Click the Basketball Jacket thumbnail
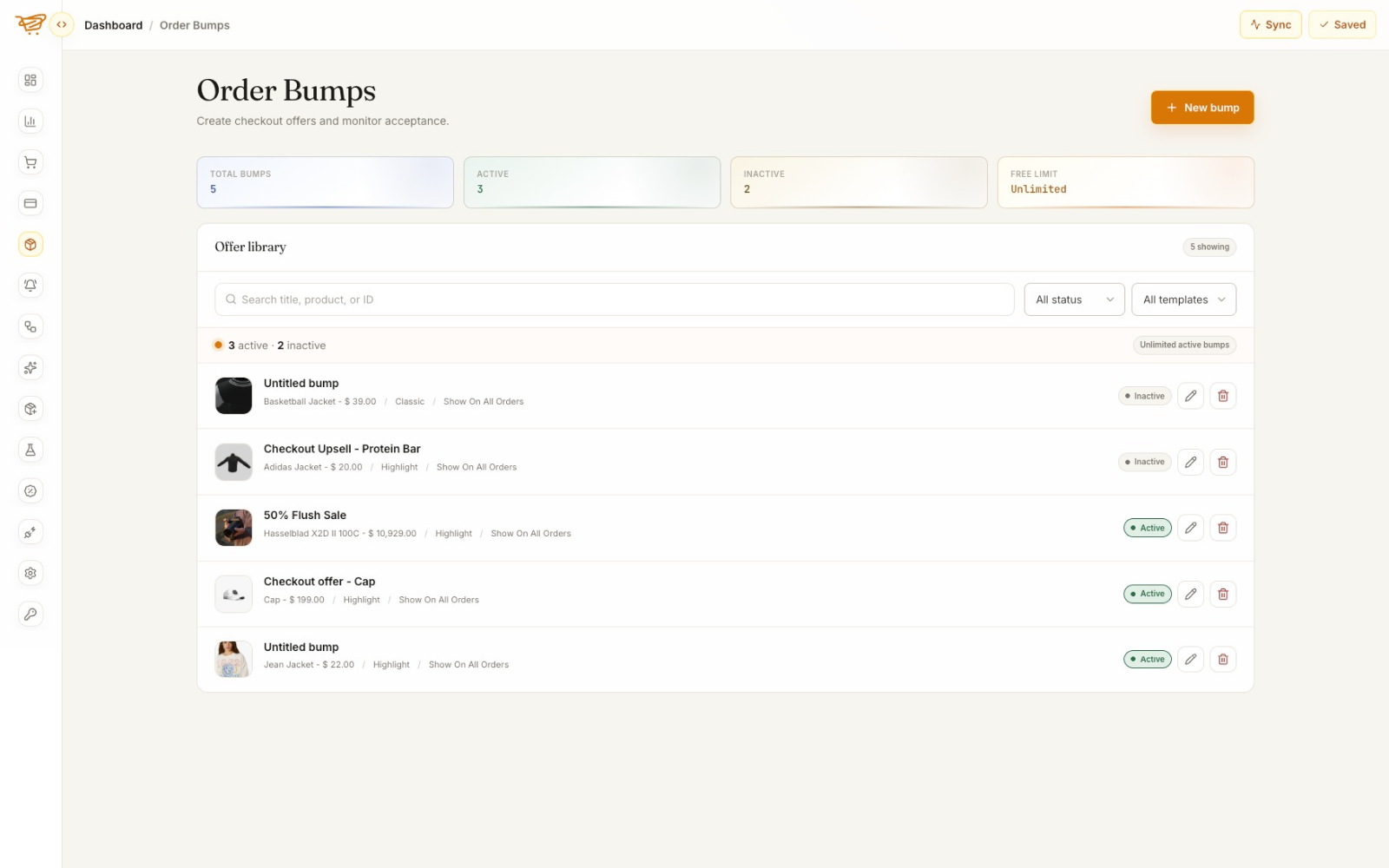 coord(234,396)
